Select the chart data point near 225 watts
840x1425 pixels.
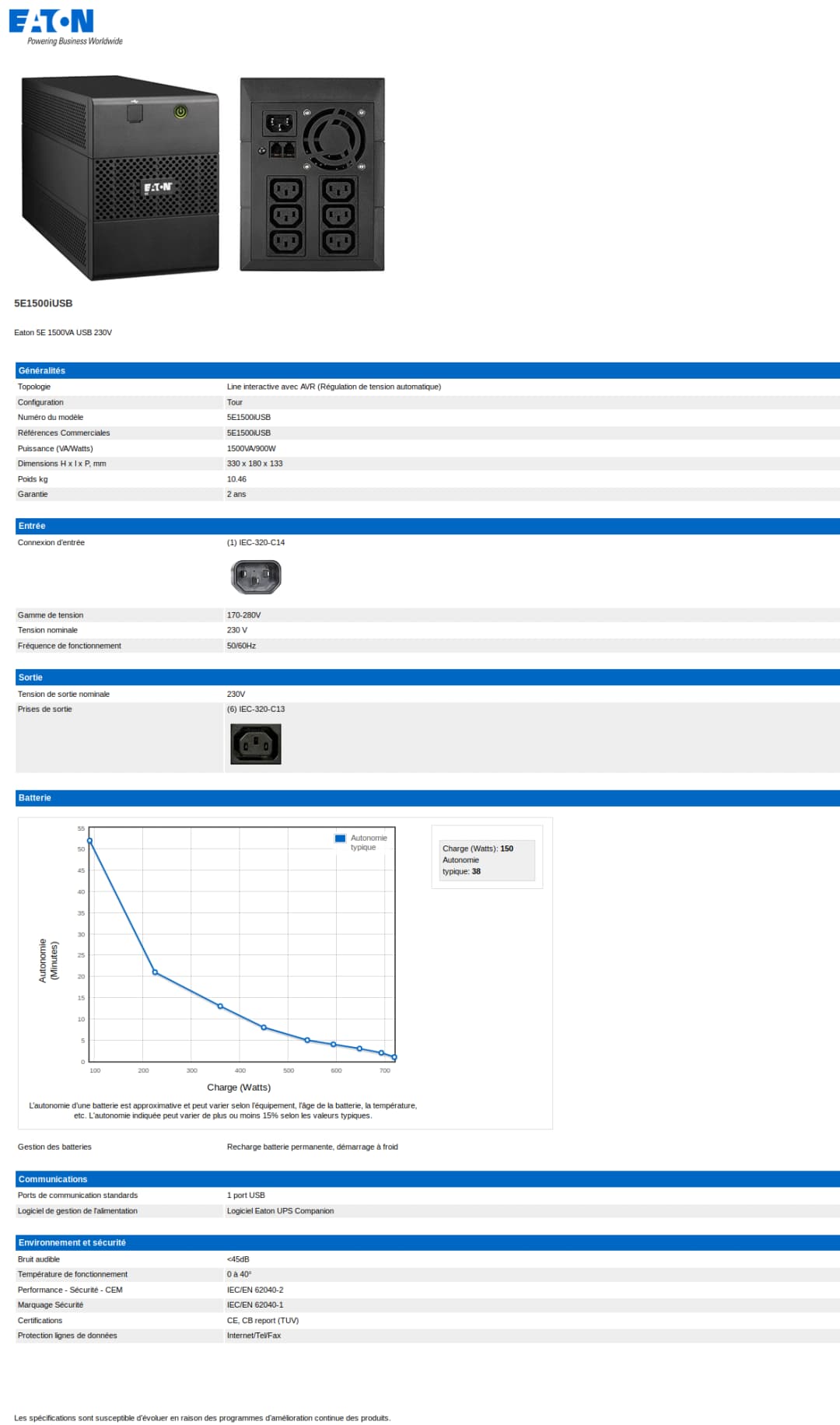[x=155, y=972]
